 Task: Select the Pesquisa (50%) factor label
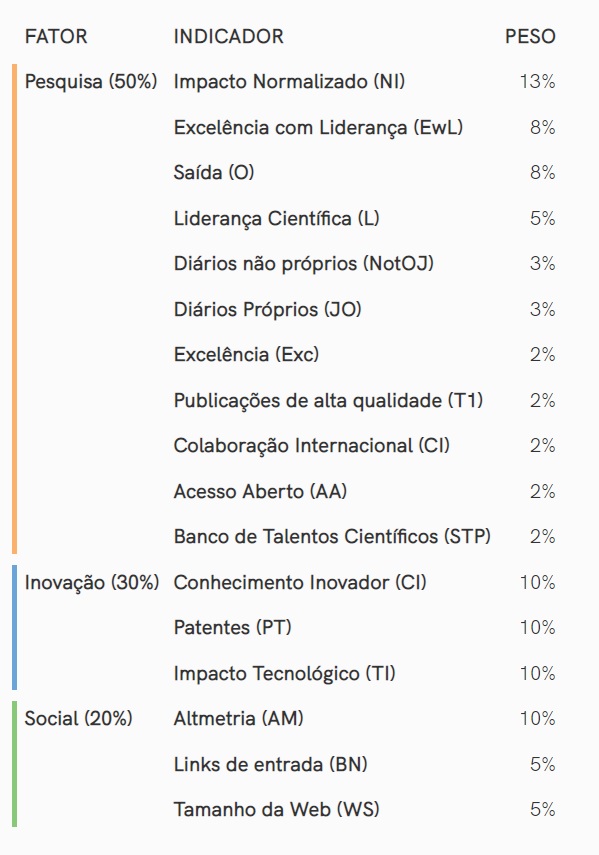click(x=91, y=82)
